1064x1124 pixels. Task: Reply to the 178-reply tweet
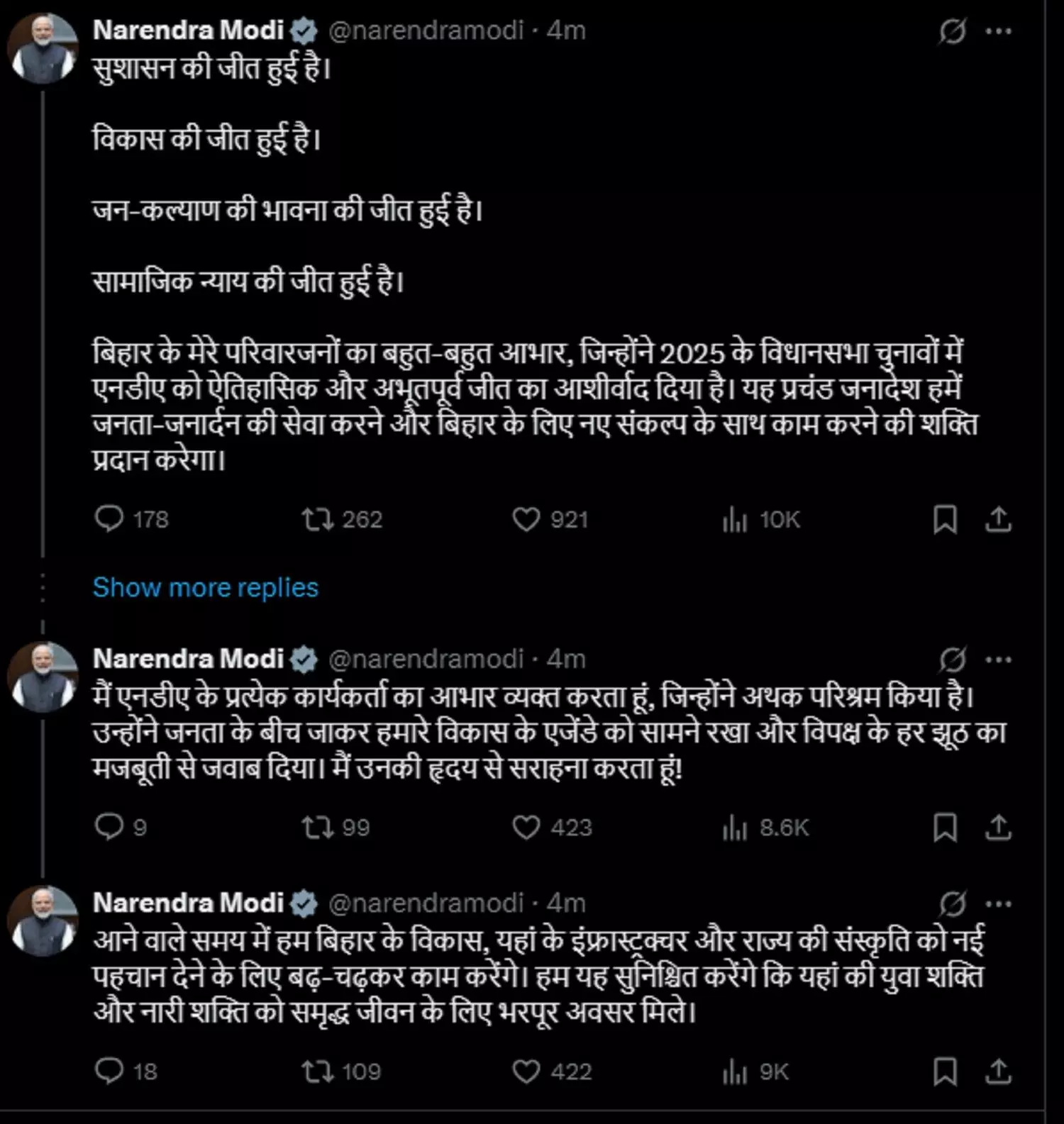(x=109, y=520)
